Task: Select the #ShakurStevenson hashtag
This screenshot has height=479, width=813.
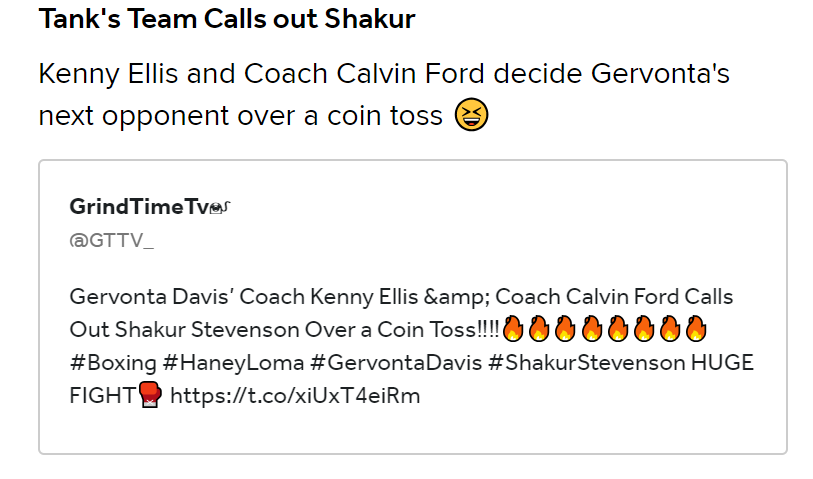Action: pyautogui.click(x=587, y=363)
